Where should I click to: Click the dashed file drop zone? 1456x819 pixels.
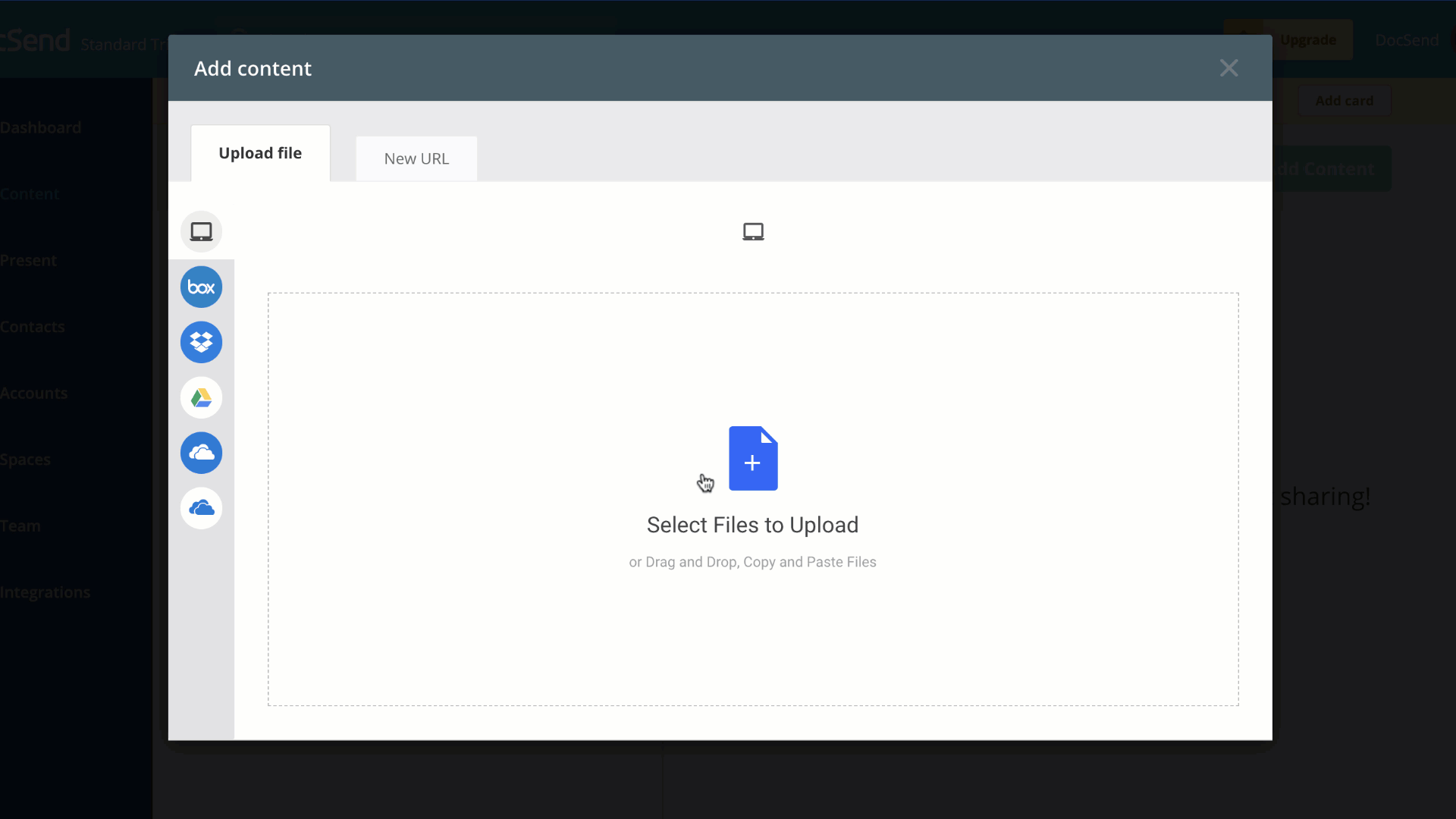point(753,499)
